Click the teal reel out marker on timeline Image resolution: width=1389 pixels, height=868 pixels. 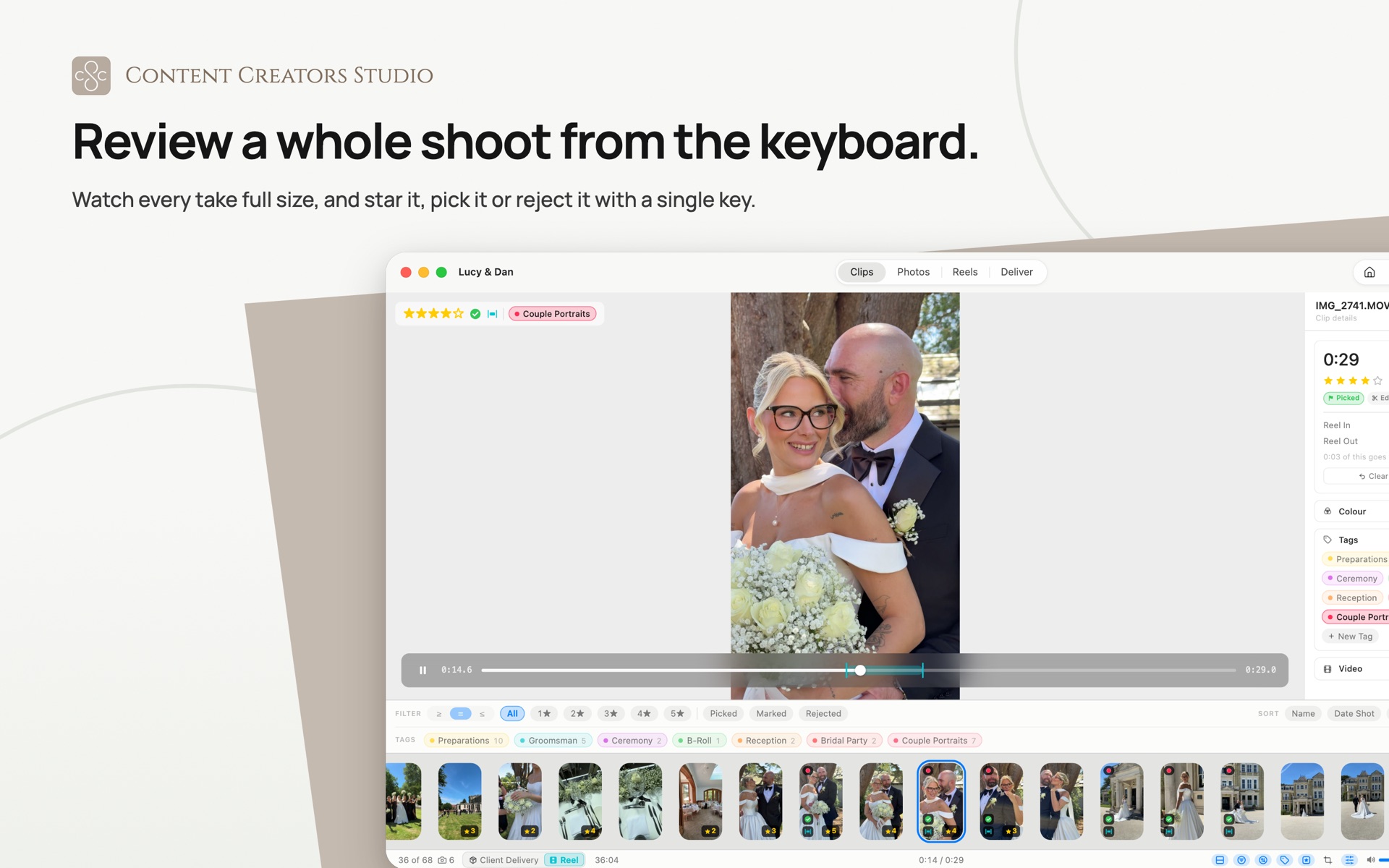pyautogui.click(x=922, y=671)
